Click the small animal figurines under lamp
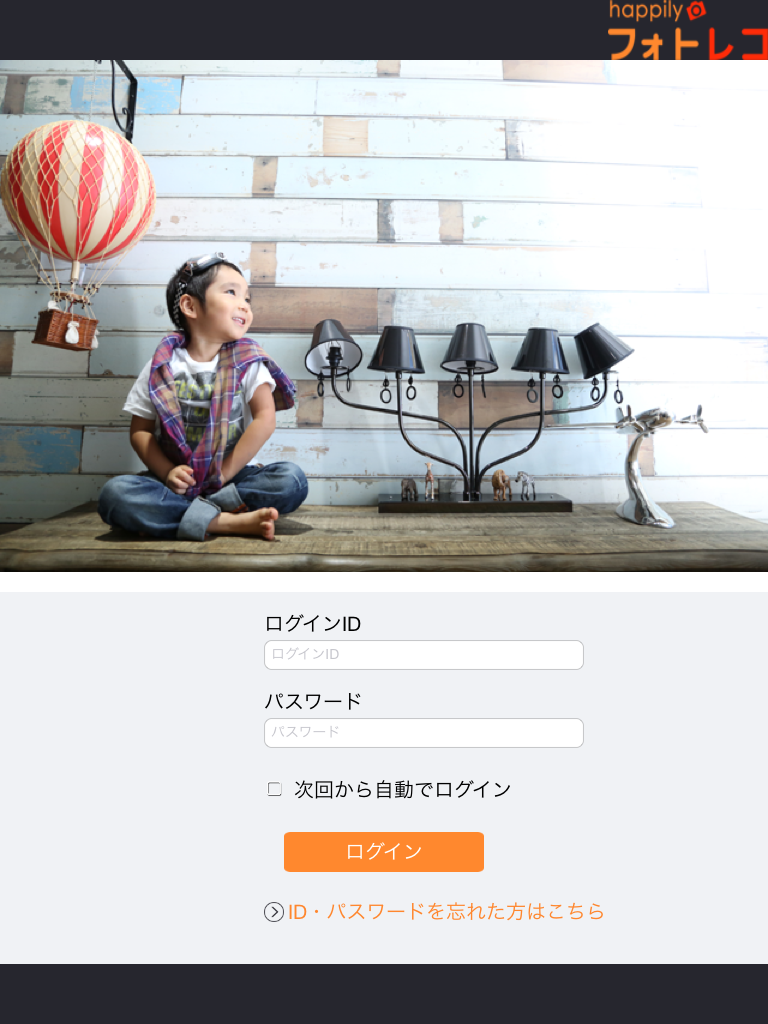 click(x=468, y=484)
